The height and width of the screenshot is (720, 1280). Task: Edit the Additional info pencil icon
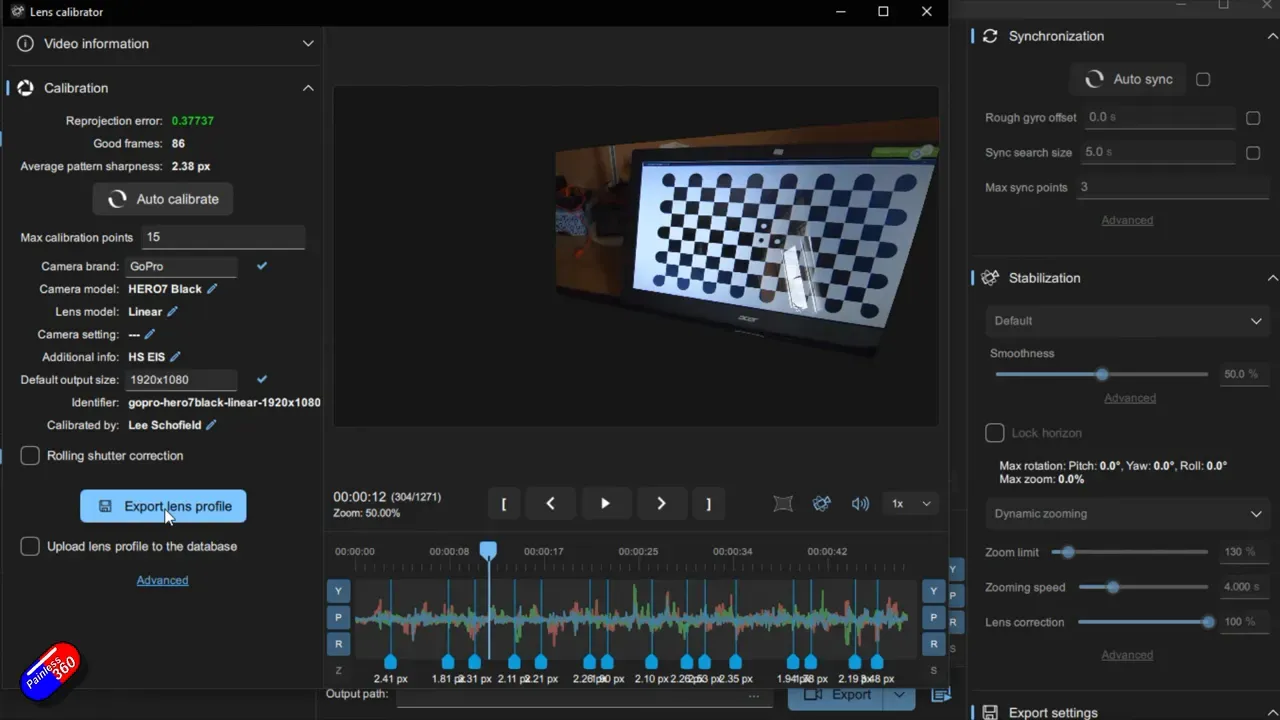point(175,357)
